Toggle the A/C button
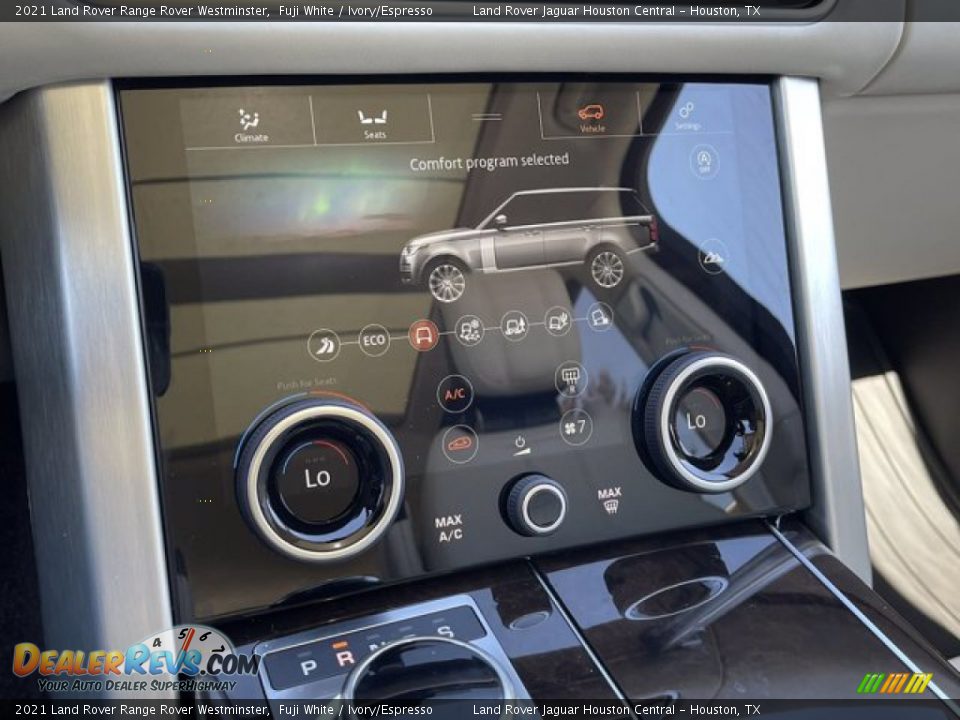This screenshot has height=720, width=960. 455,394
